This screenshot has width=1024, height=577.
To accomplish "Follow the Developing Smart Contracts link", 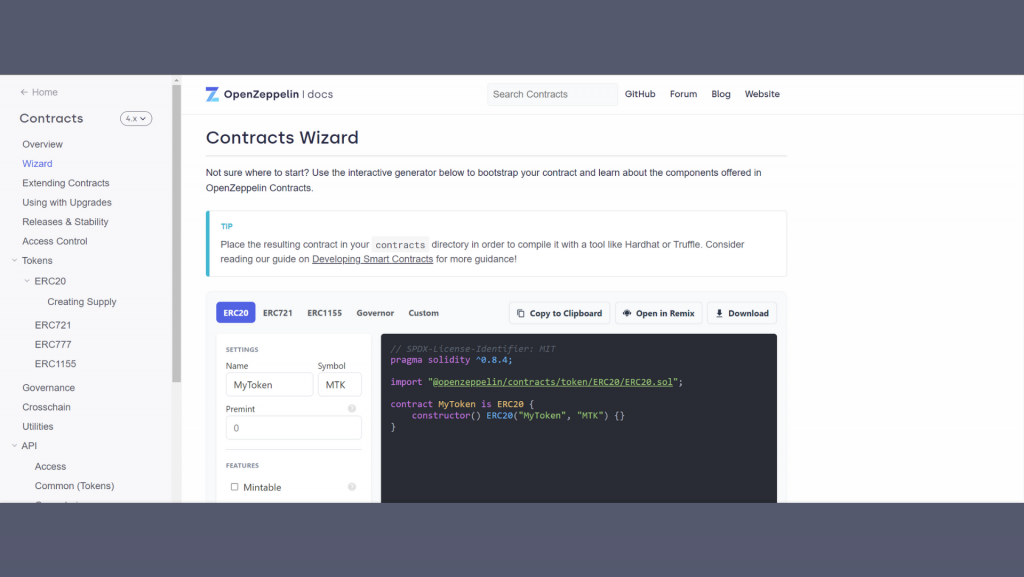I will (372, 259).
